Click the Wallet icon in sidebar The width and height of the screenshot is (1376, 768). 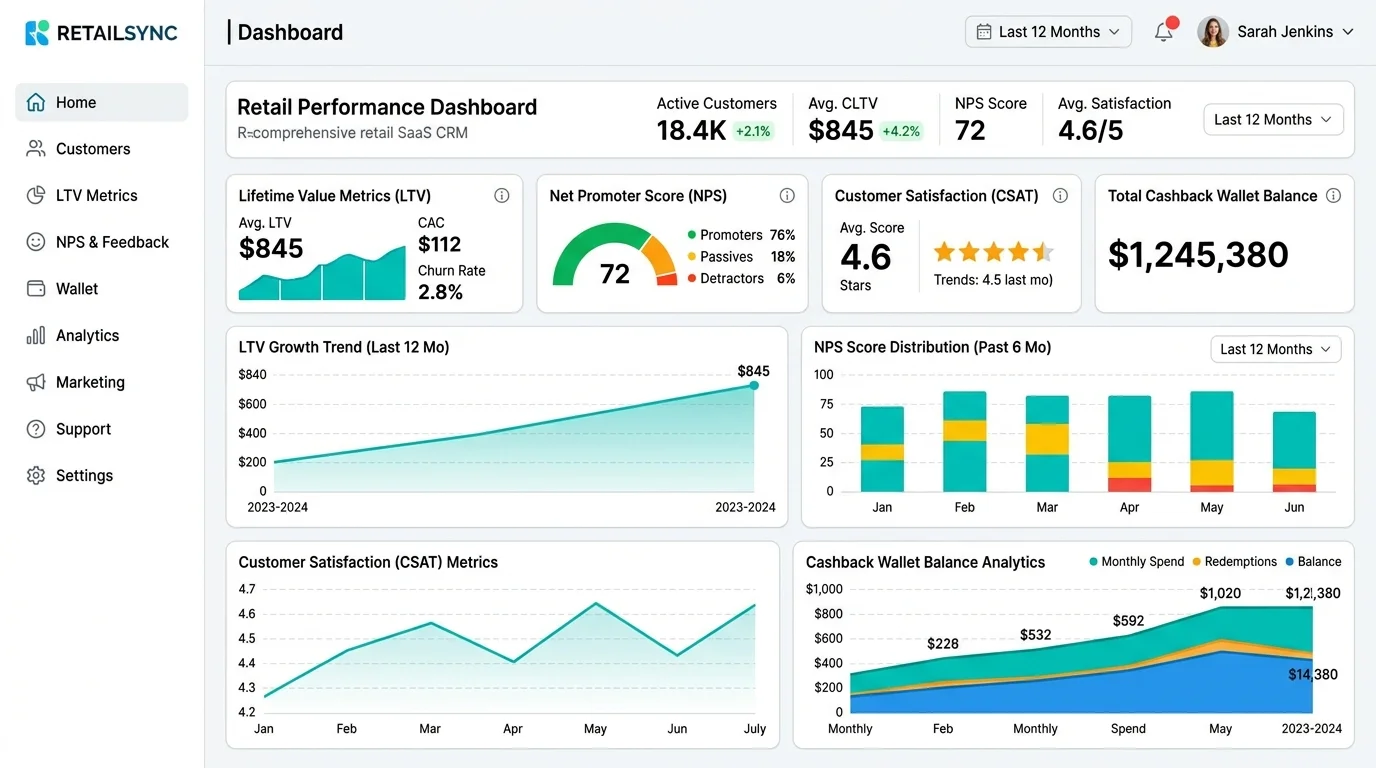(36, 289)
